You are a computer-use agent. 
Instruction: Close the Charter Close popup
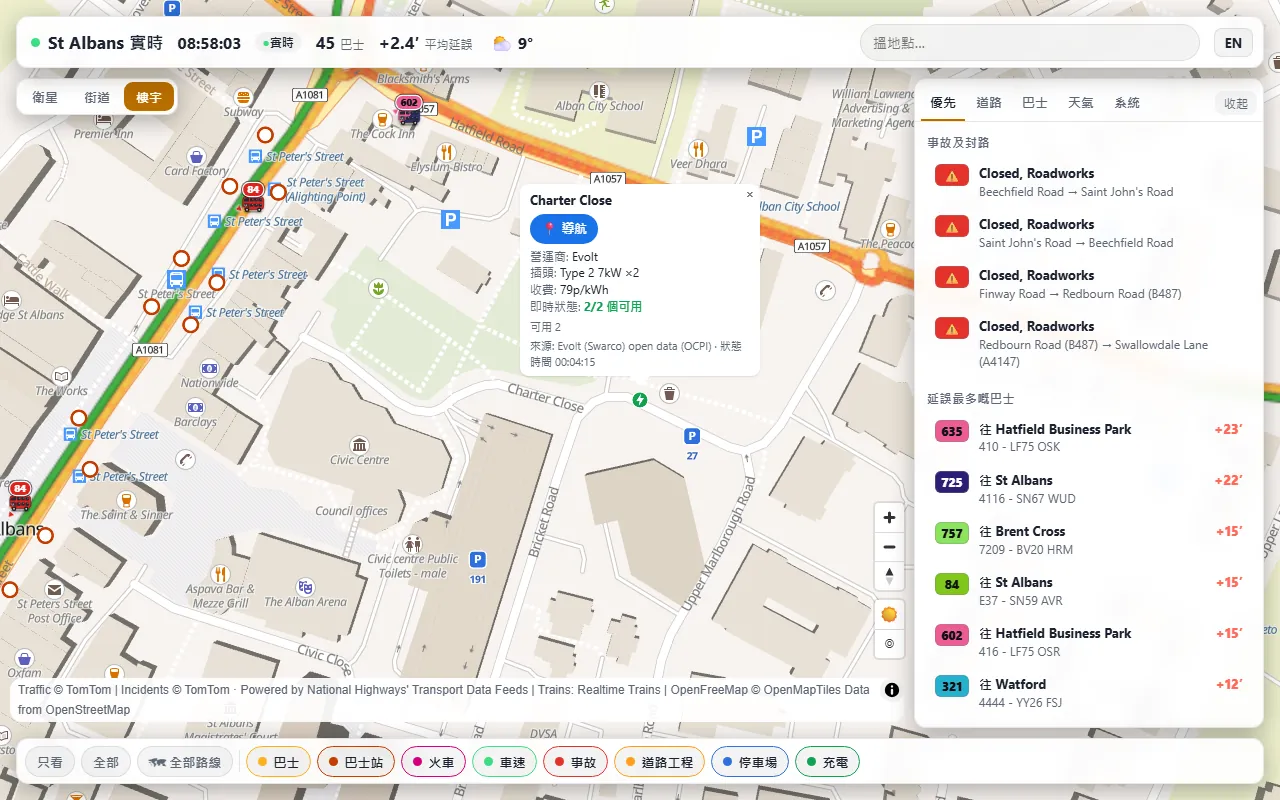(750, 195)
